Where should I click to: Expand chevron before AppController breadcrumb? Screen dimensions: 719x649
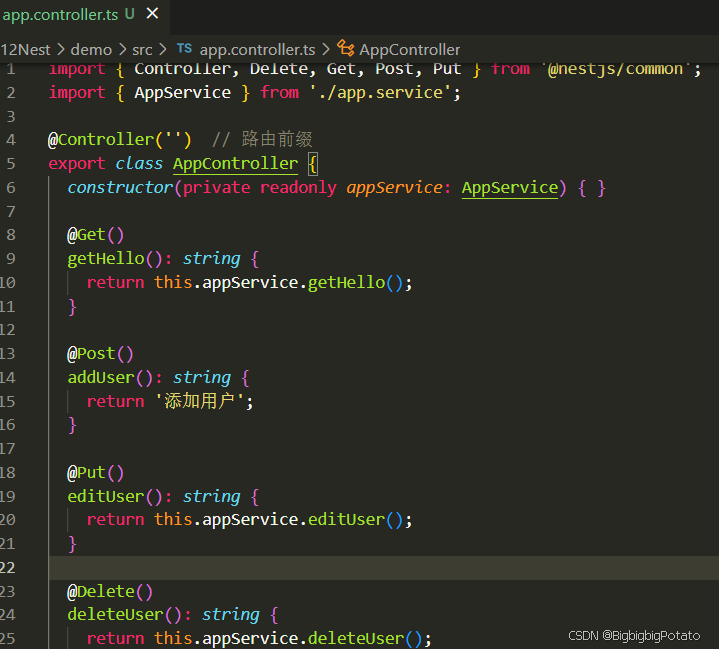326,49
